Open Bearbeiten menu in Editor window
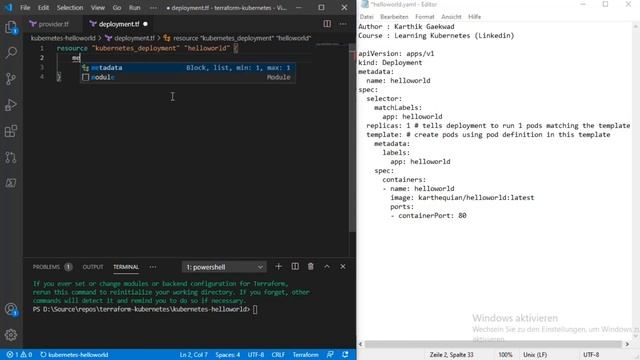The width and height of the screenshot is (640, 360). click(x=394, y=17)
